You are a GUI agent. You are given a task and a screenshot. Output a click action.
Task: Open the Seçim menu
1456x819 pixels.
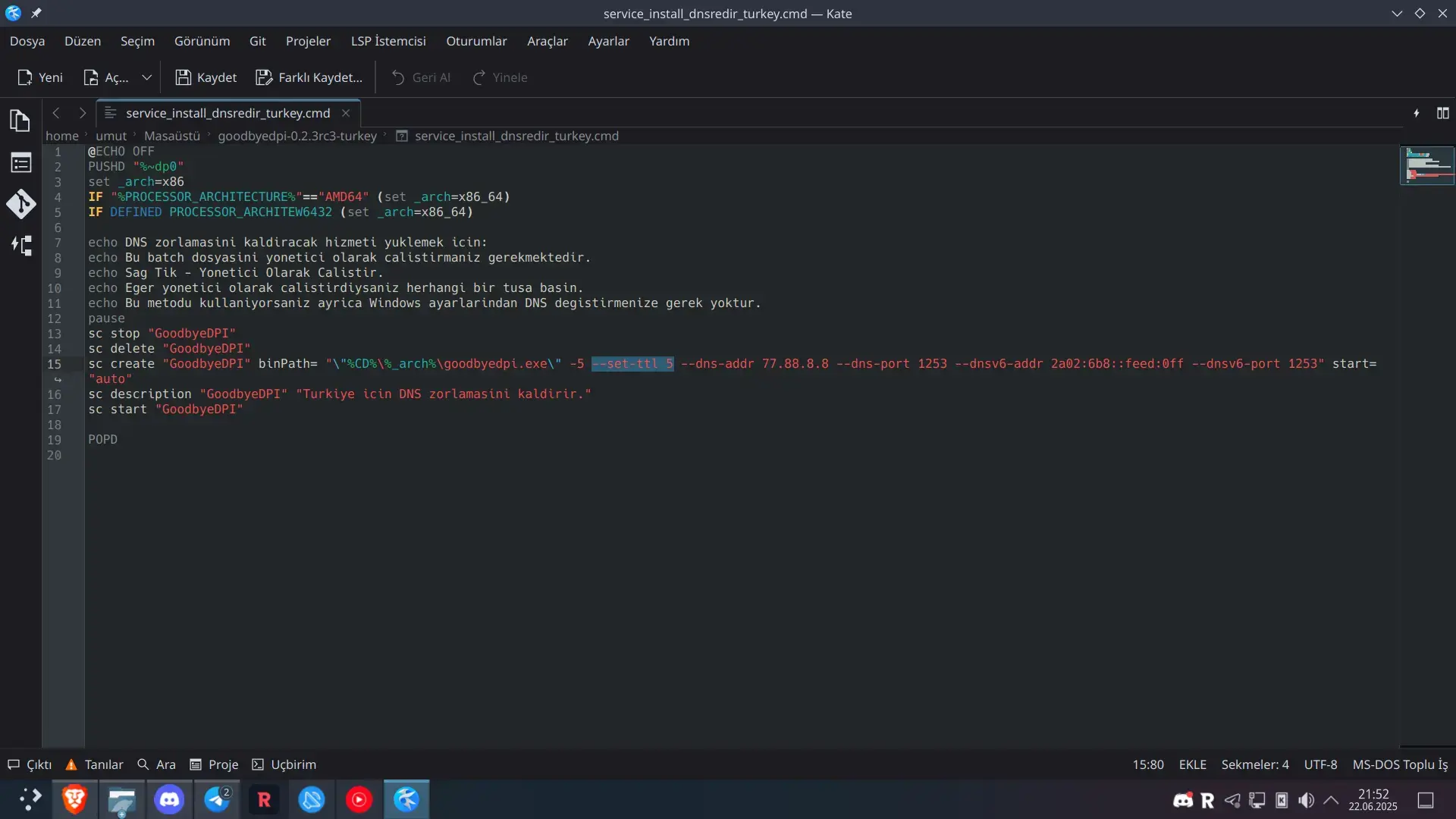(x=137, y=41)
